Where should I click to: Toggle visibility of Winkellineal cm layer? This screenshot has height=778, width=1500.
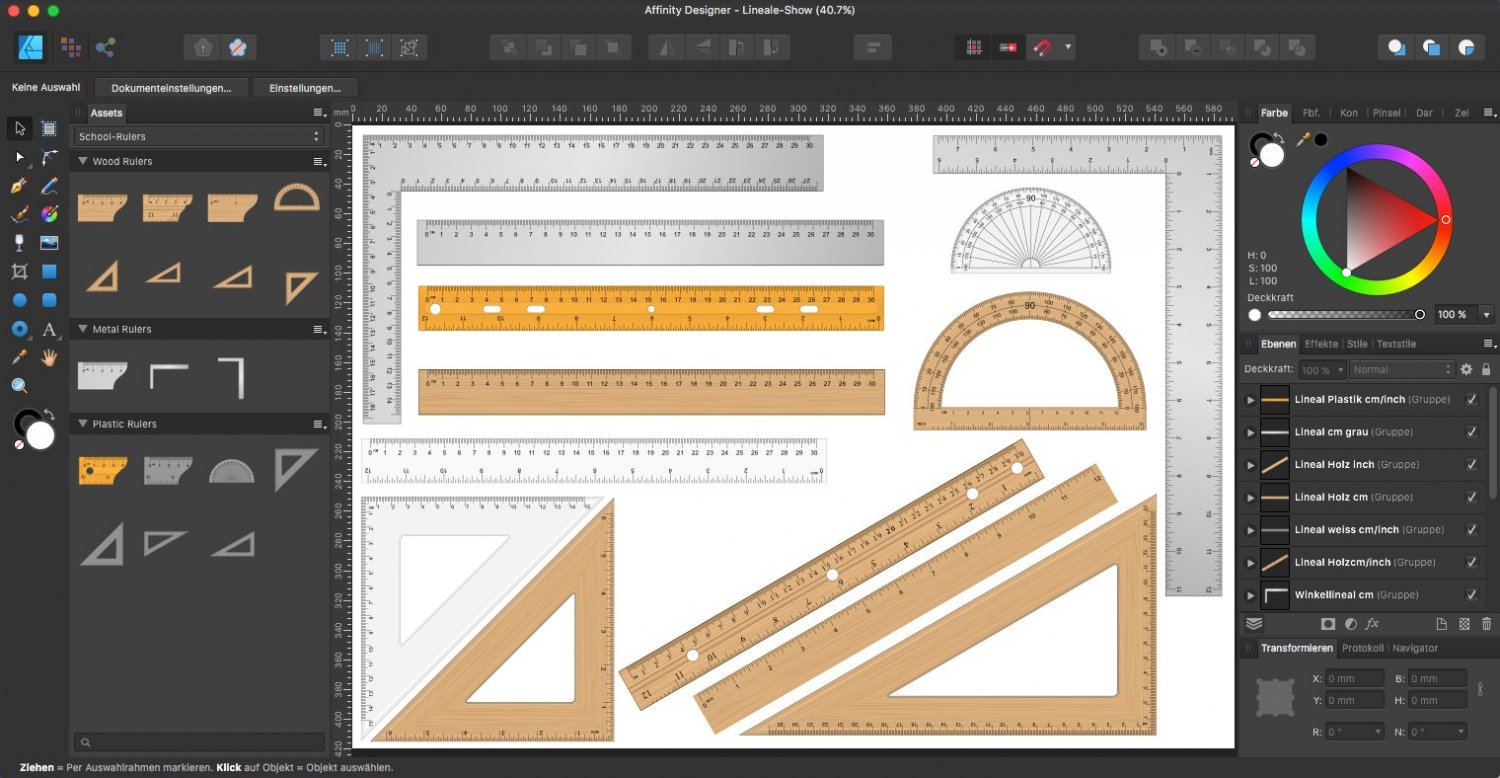click(x=1471, y=595)
